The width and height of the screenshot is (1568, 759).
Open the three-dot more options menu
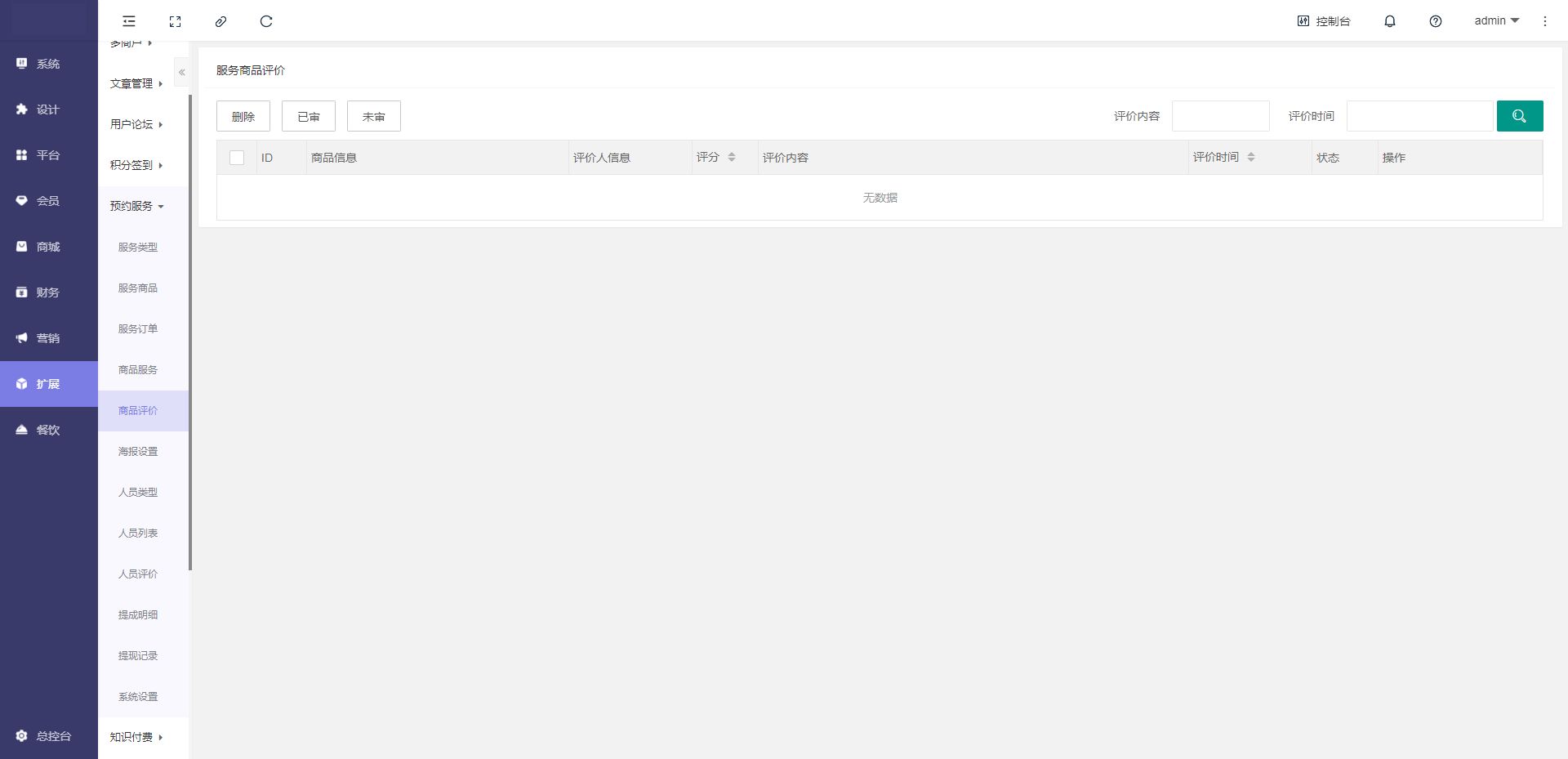tap(1544, 21)
